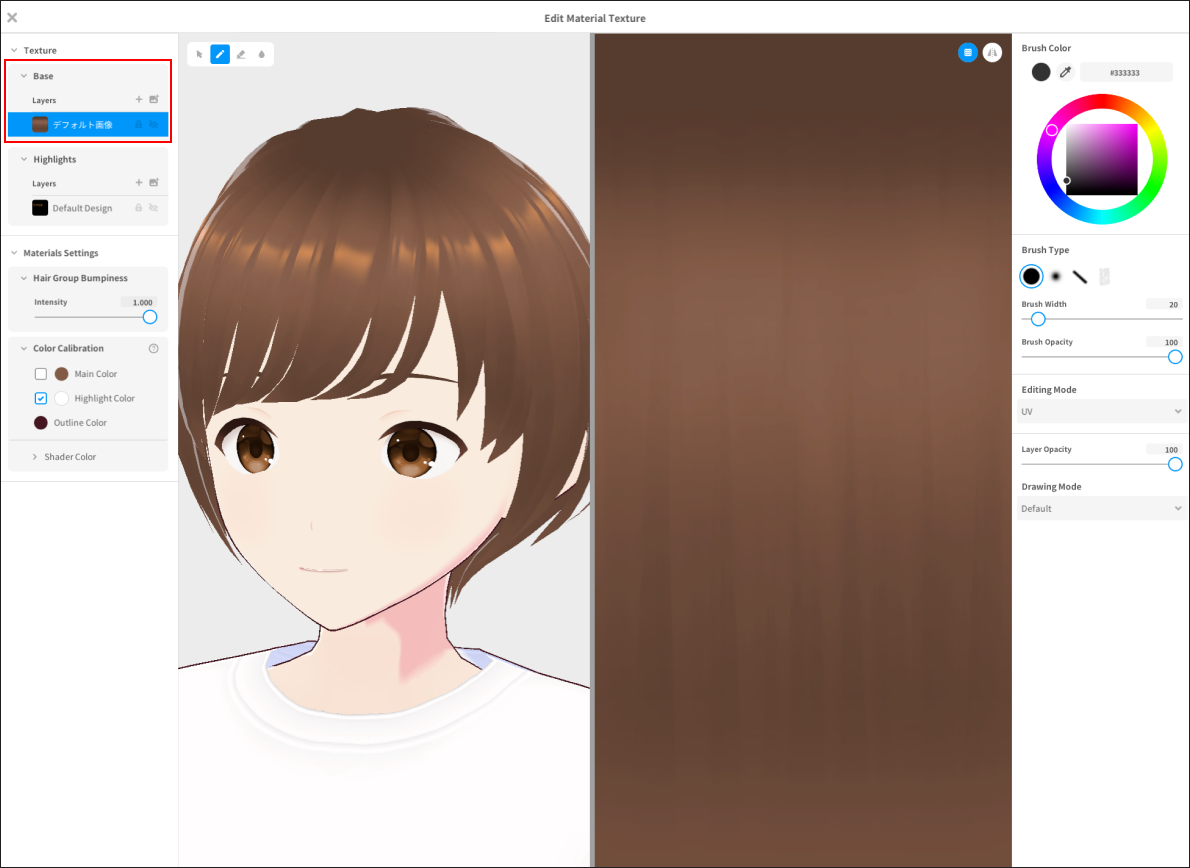The image size is (1190, 868).
Task: Open the Color Calibration help tooltip
Action: coord(152,347)
